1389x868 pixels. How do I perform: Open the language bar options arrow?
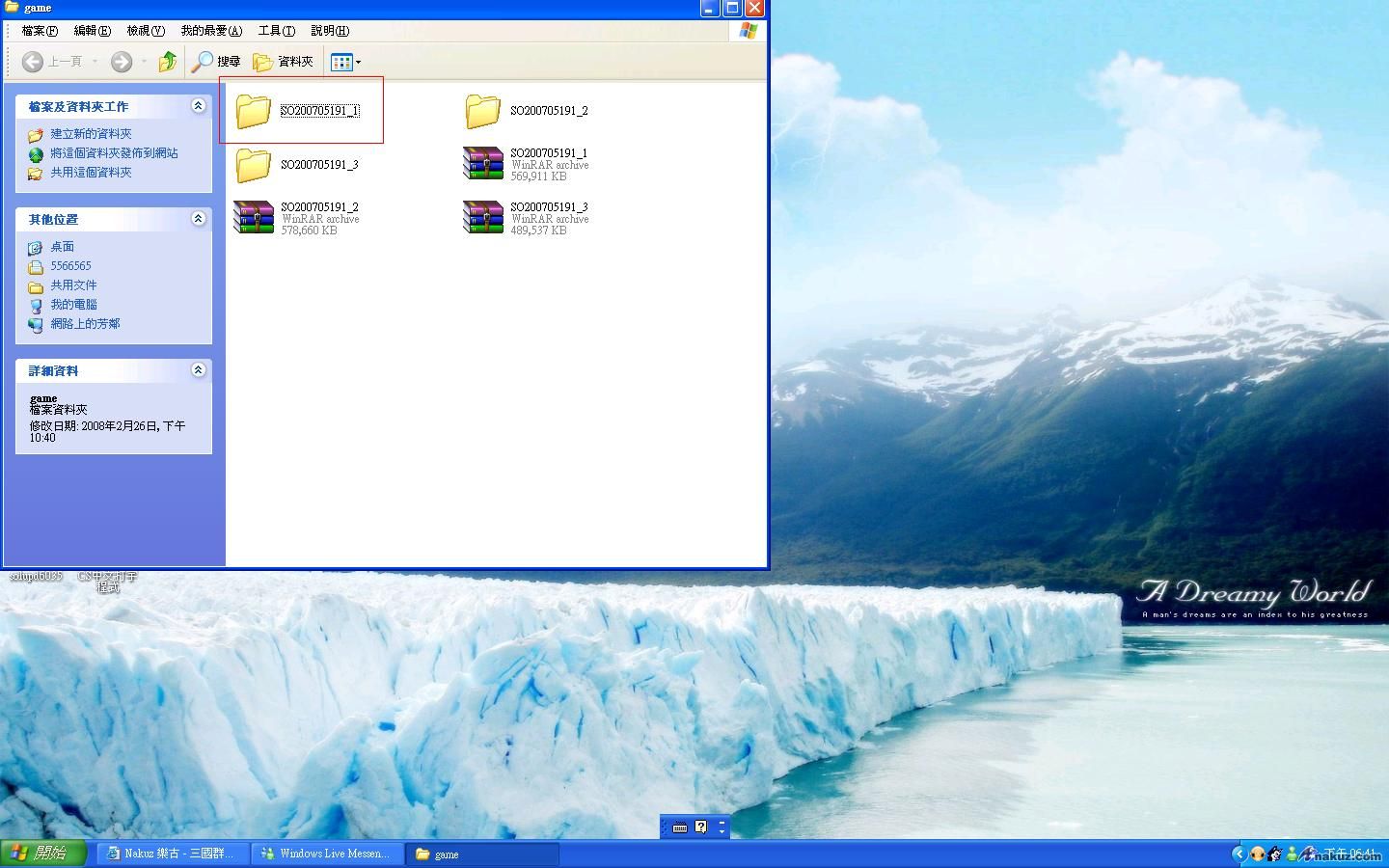[722, 830]
